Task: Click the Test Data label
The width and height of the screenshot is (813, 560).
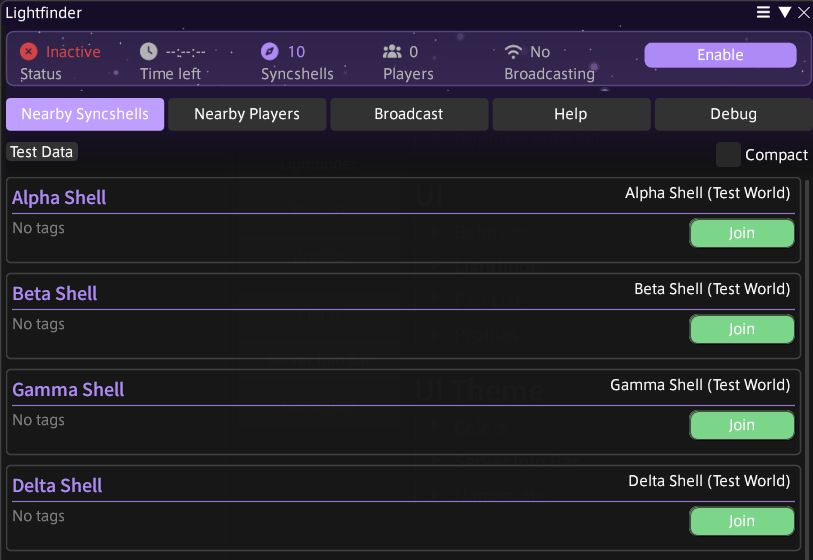Action: tap(43, 152)
